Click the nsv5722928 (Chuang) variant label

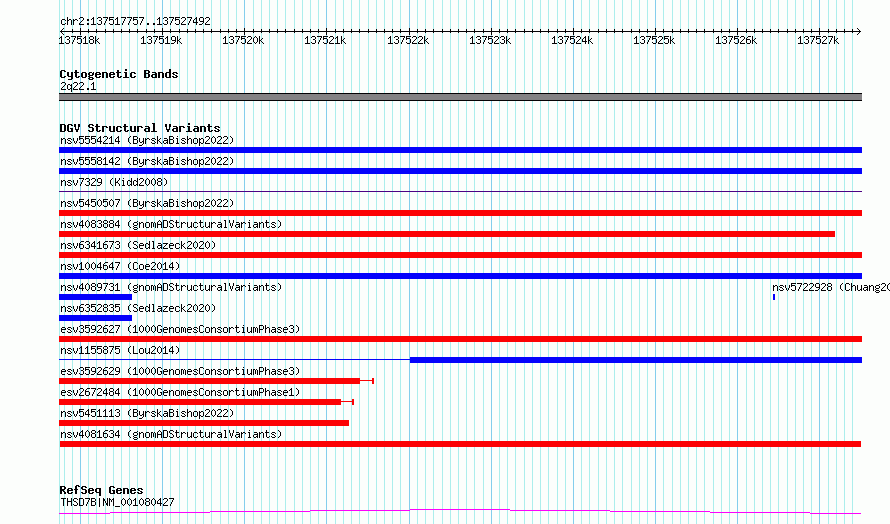830,287
